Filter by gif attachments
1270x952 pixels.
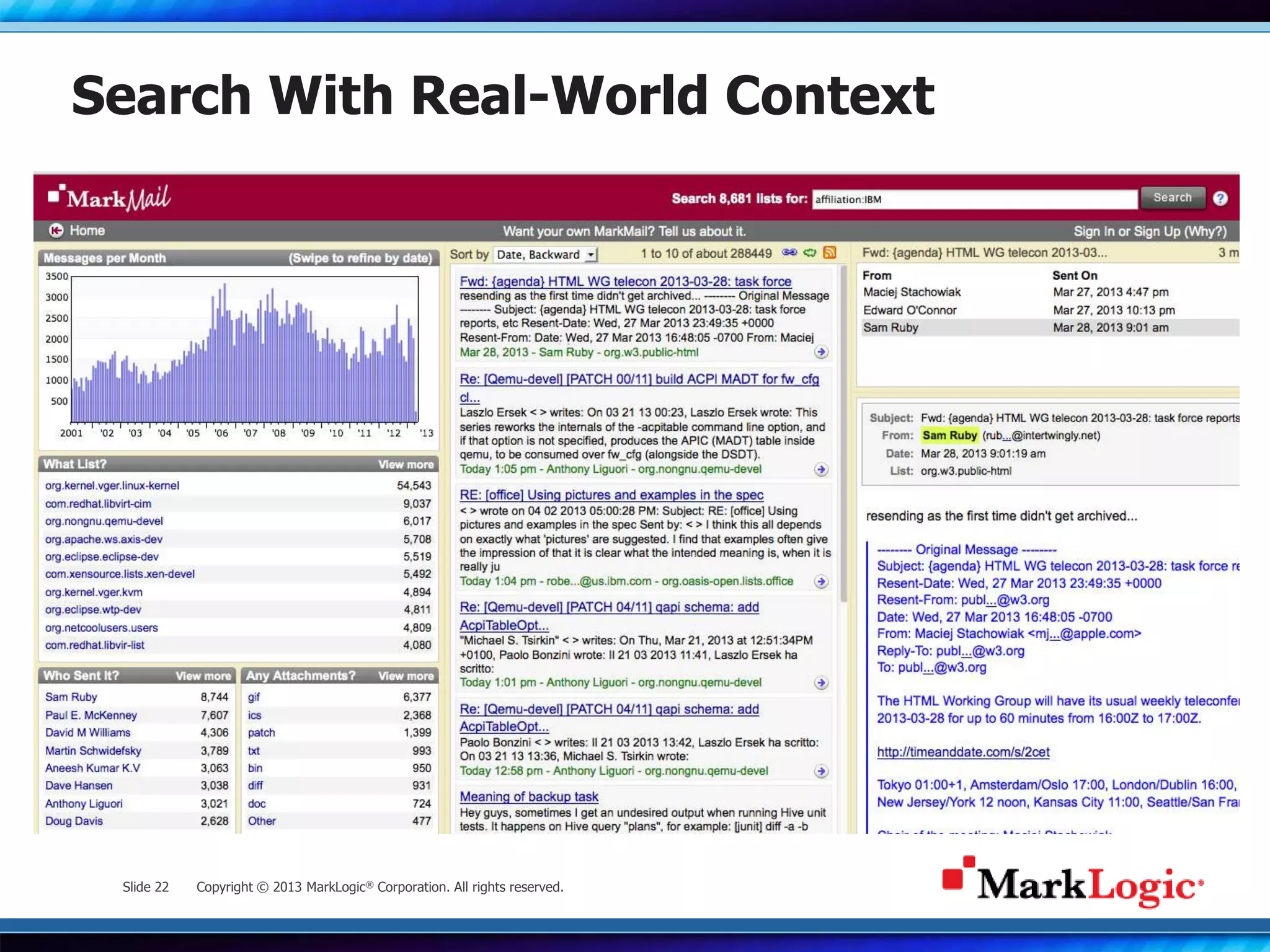point(254,697)
